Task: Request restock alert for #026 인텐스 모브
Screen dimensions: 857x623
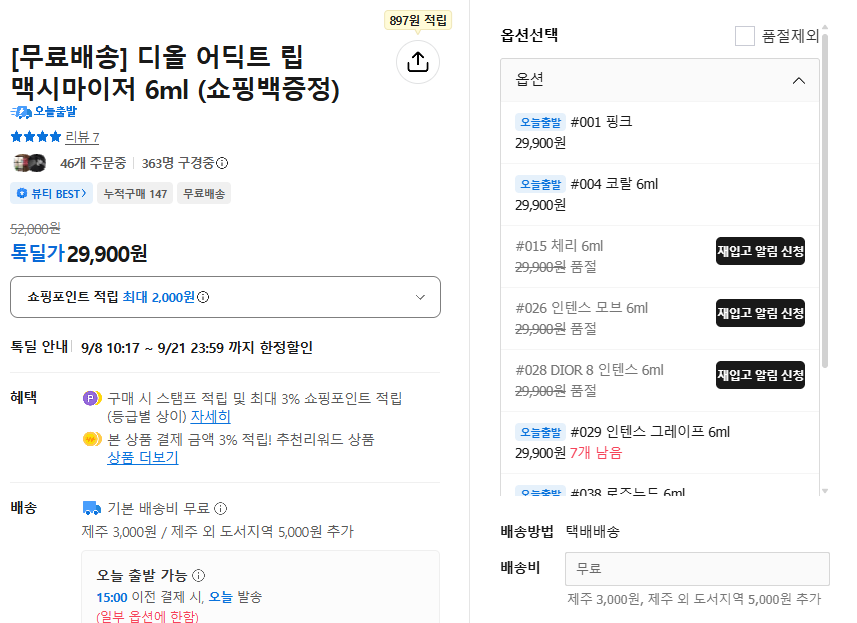Action: pyautogui.click(x=760, y=313)
